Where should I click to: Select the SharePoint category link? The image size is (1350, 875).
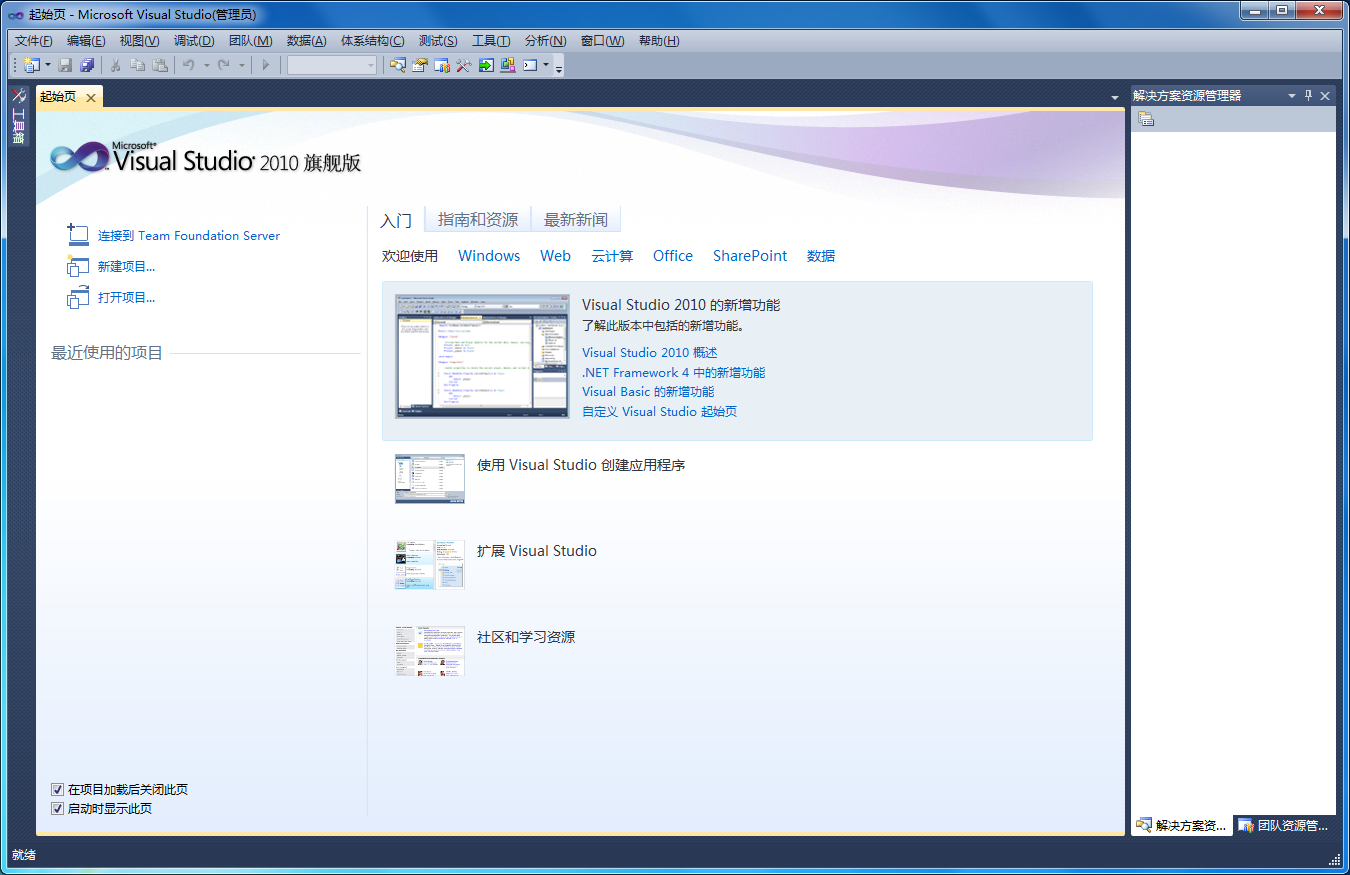click(750, 256)
